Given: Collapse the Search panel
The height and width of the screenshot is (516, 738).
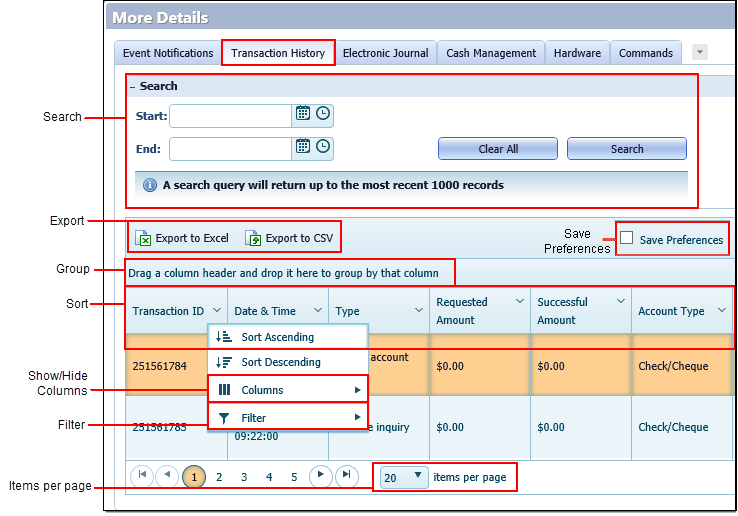Looking at the screenshot, I should pos(133,87).
